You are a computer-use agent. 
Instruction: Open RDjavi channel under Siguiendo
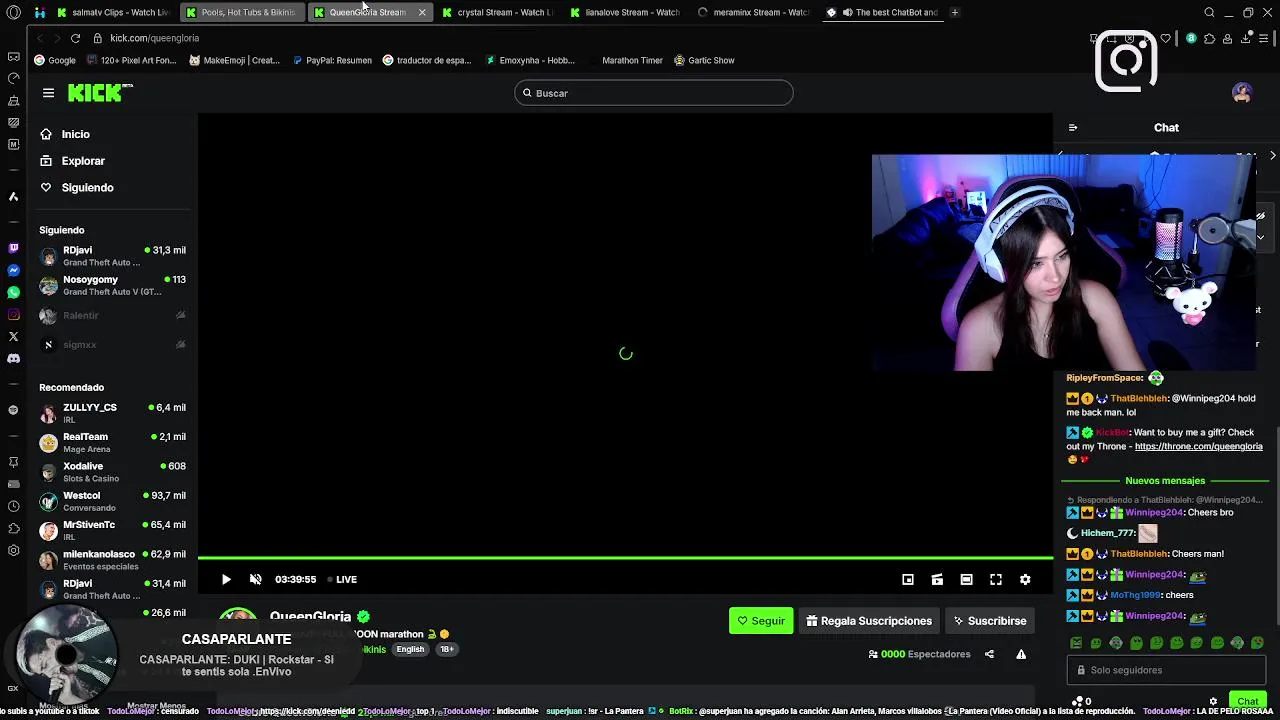coord(112,256)
